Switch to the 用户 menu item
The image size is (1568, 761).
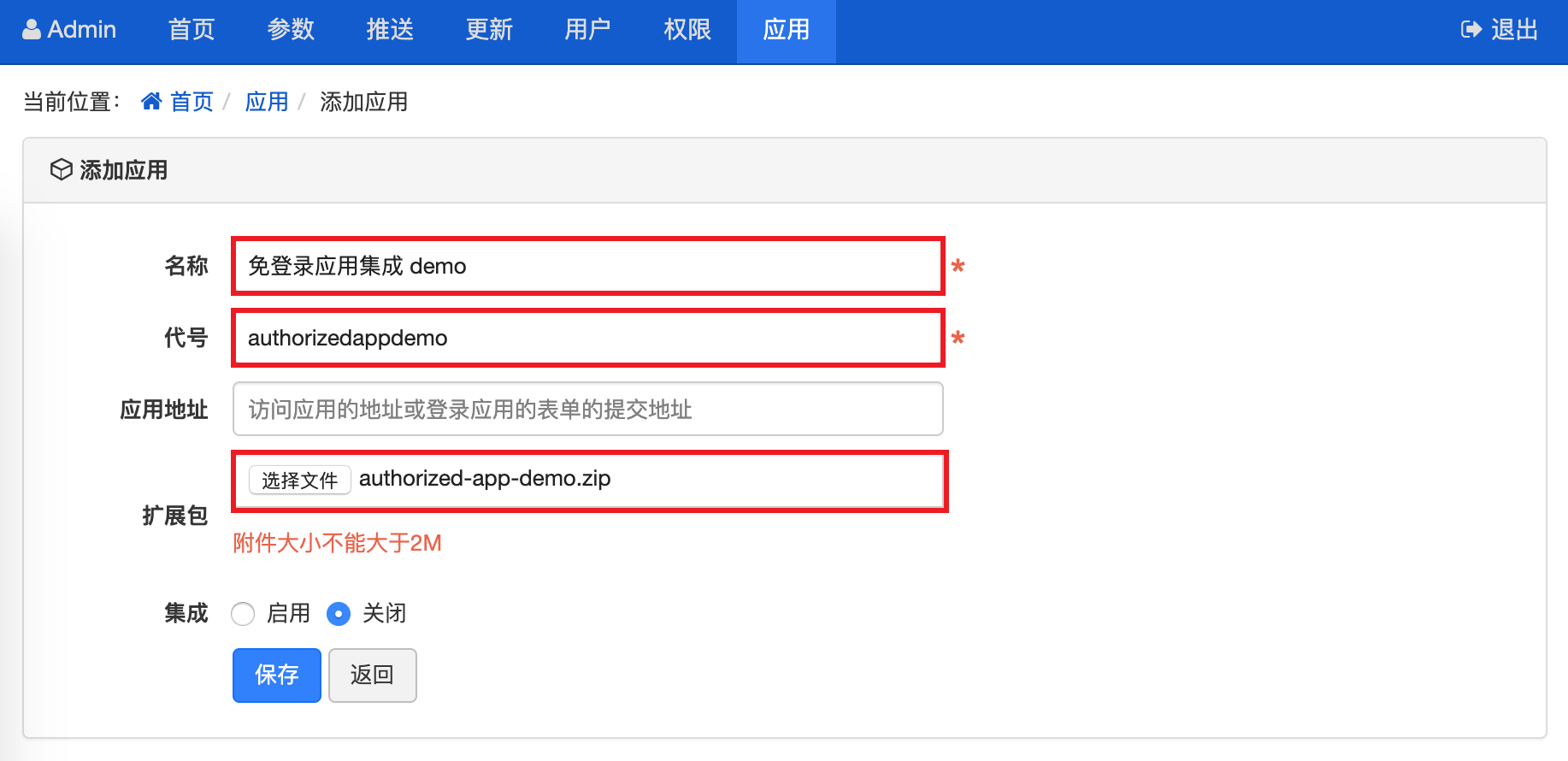(x=588, y=30)
